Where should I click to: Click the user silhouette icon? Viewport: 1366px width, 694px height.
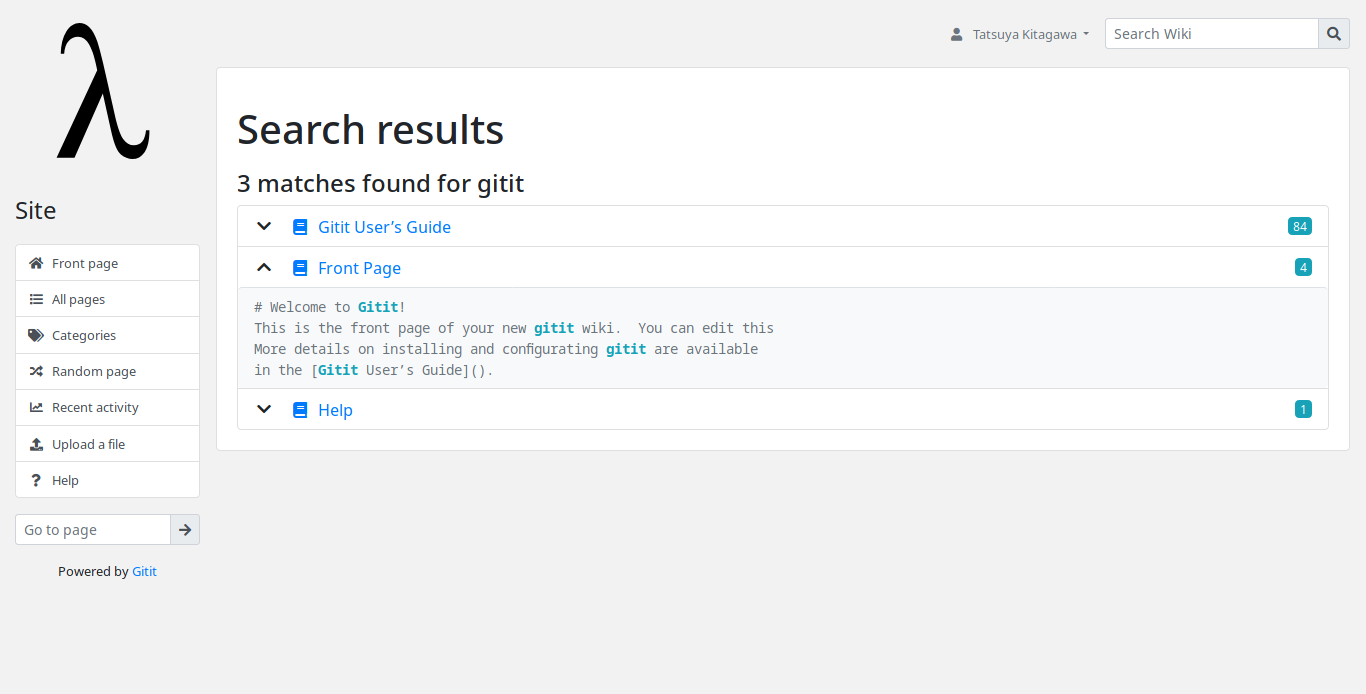coord(956,34)
